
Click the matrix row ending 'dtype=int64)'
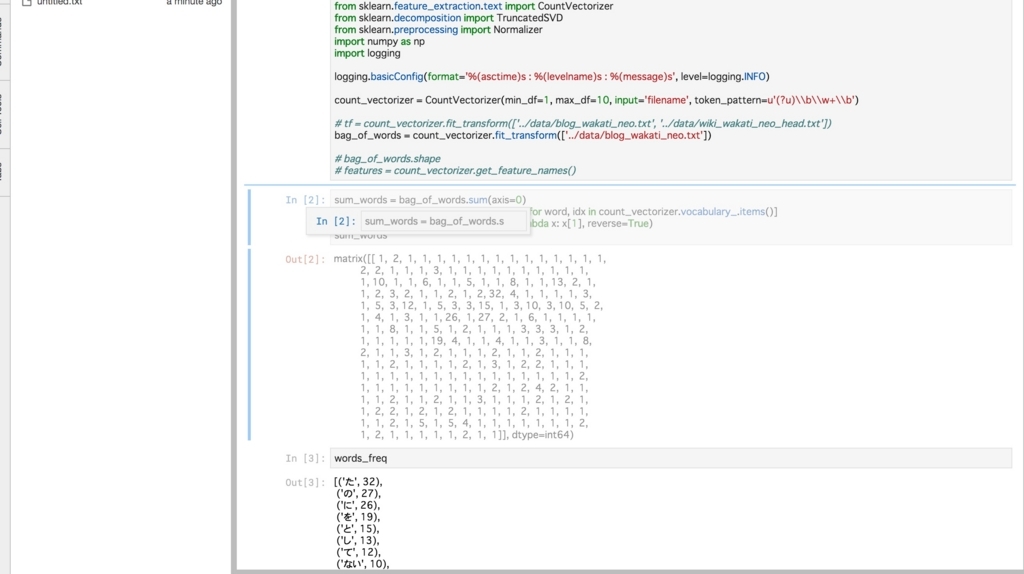[466, 435]
